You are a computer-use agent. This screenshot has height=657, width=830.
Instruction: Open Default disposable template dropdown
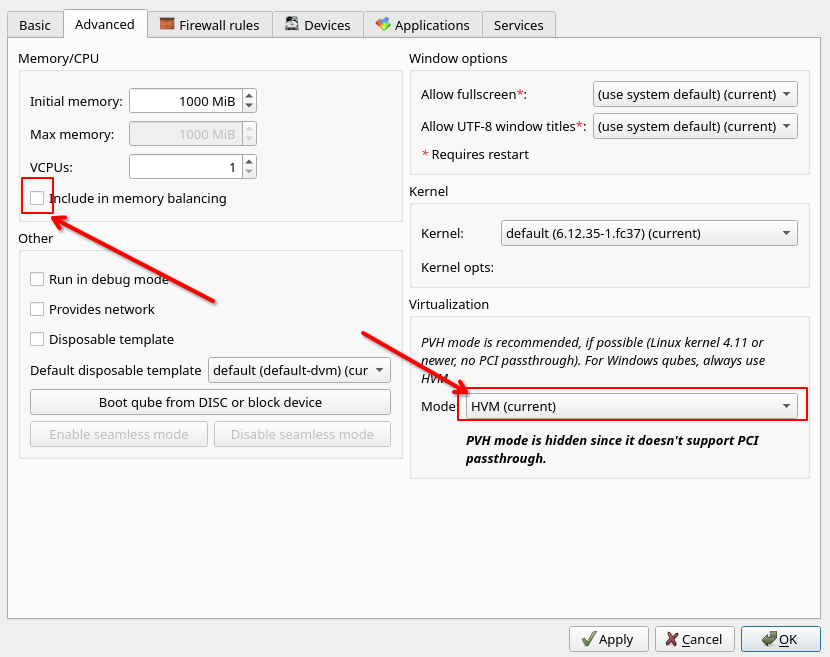pyautogui.click(x=300, y=370)
